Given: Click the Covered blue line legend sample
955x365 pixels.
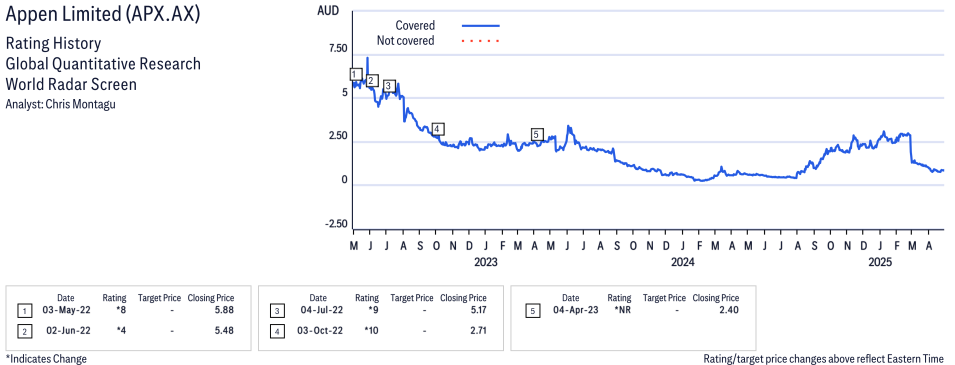Looking at the screenshot, I should (481, 26).
